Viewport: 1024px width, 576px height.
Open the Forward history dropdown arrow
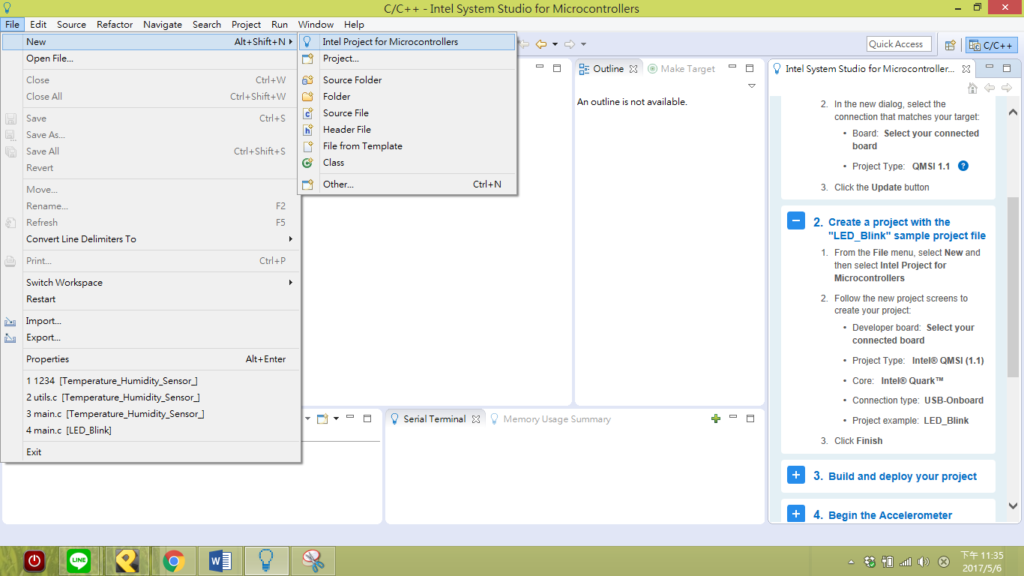point(583,44)
